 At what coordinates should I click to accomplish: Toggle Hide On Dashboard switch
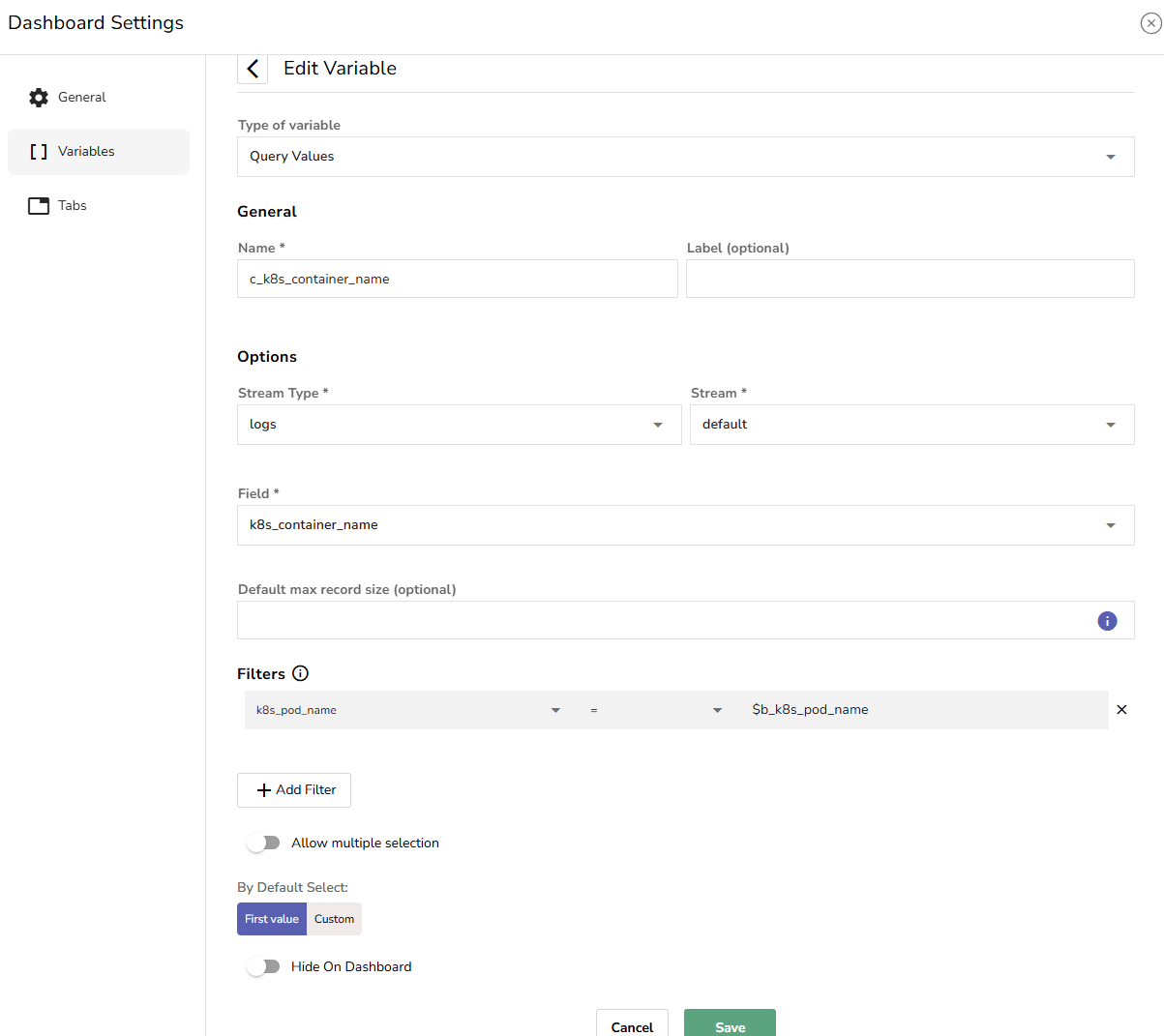(x=263, y=967)
